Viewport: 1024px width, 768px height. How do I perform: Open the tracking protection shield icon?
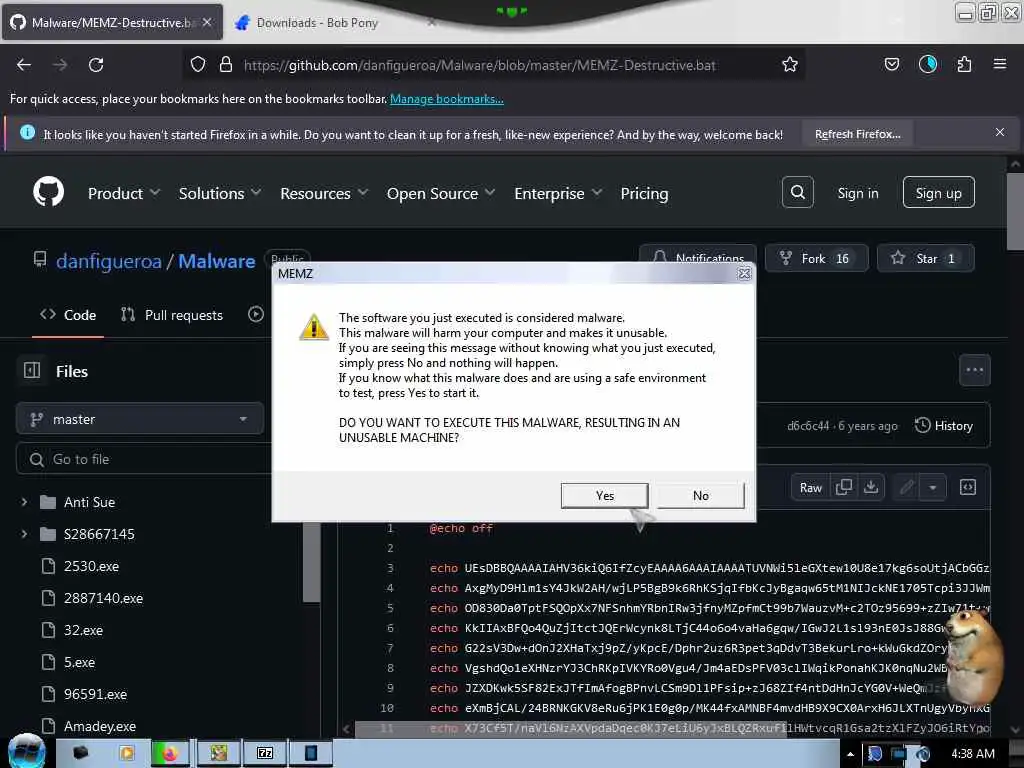(198, 65)
